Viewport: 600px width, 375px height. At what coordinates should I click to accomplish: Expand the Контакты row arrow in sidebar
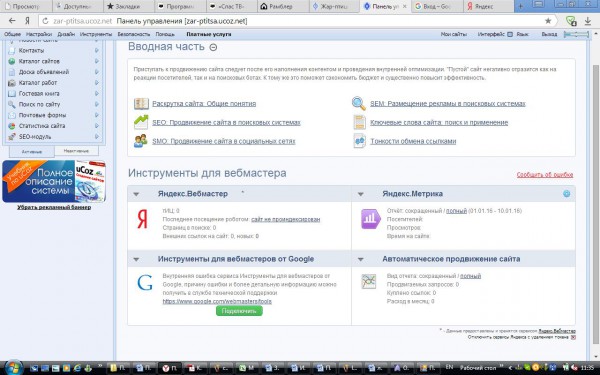coord(97,51)
